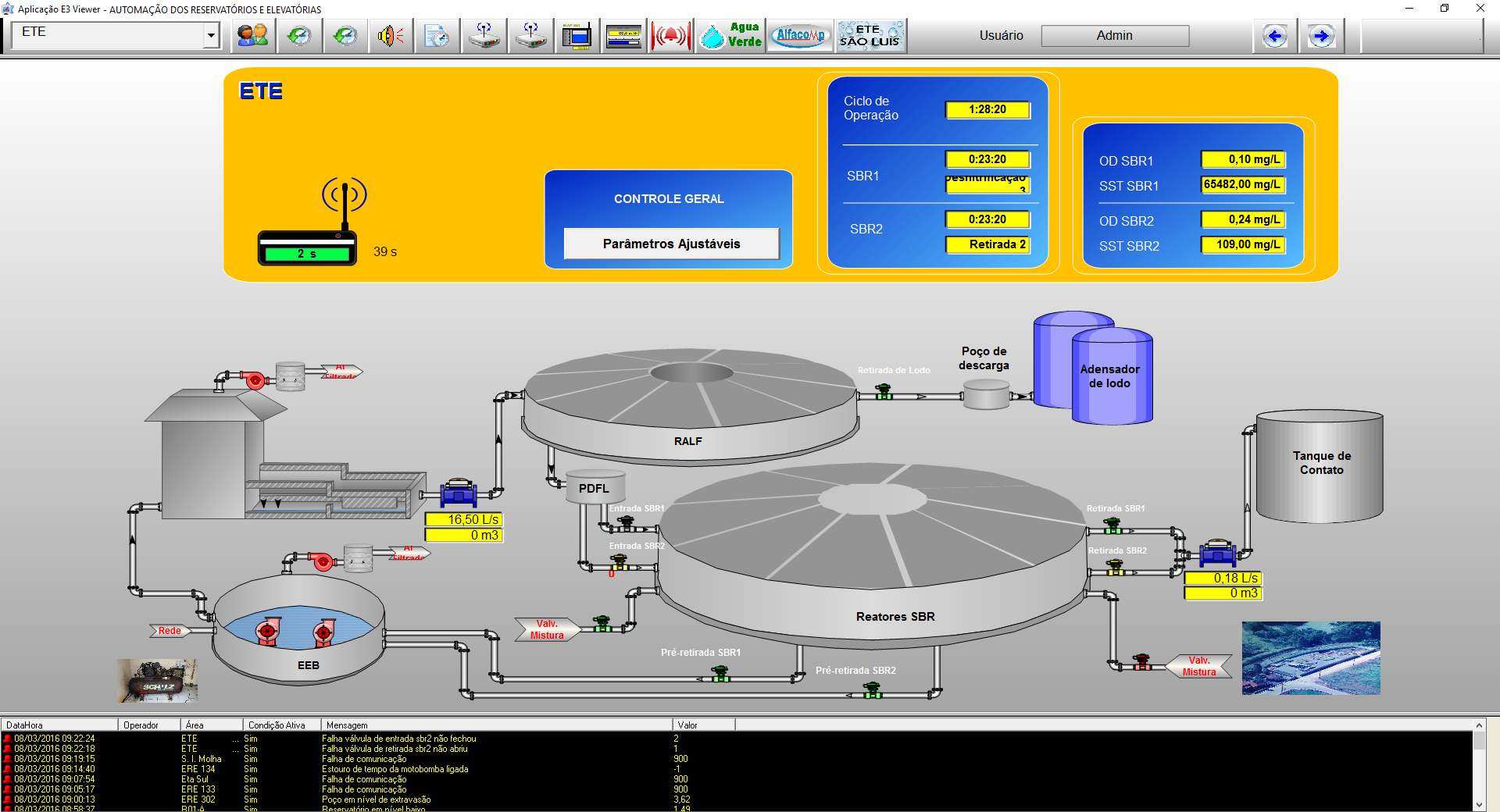
Task: Toggle the Retirada de Lodo valve
Action: pyautogui.click(x=884, y=393)
